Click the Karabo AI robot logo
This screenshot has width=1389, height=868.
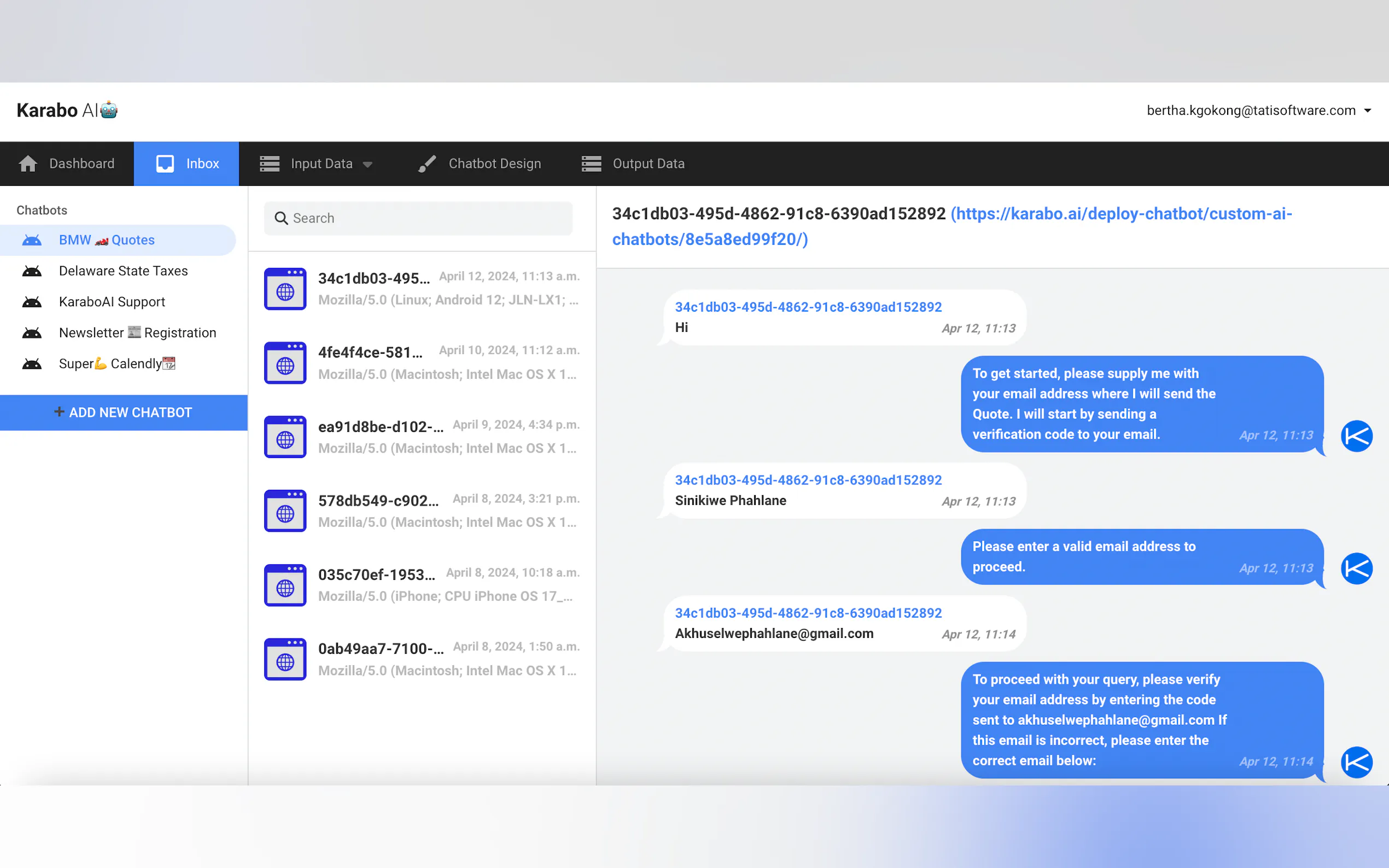[x=108, y=110]
